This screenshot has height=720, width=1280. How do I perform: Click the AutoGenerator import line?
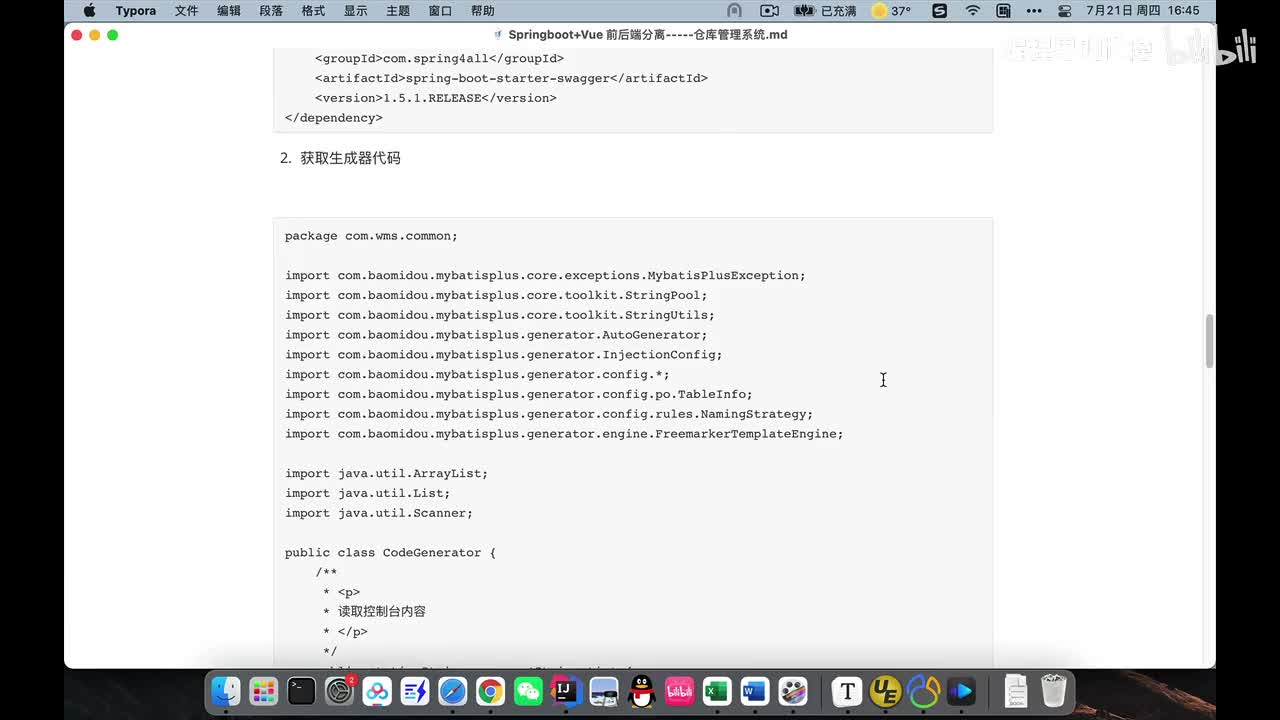tap(496, 335)
